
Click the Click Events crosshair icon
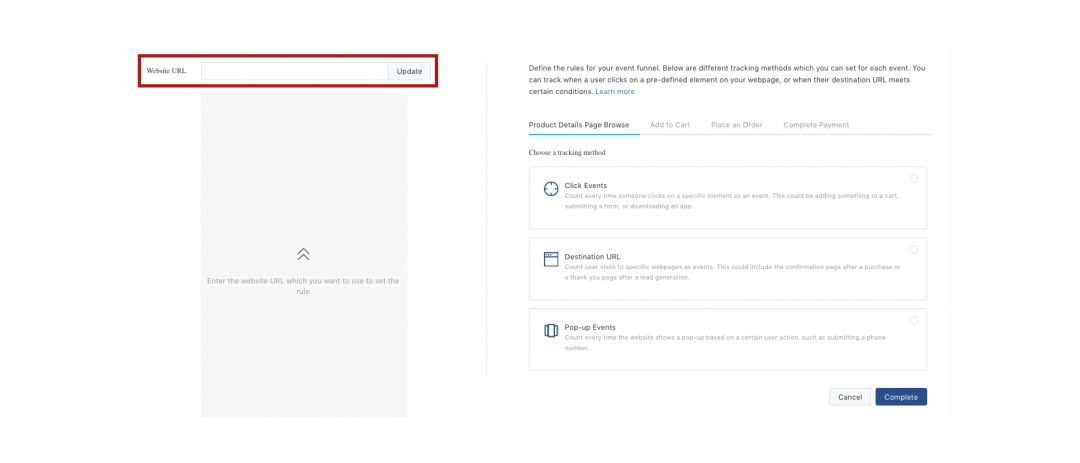click(551, 189)
